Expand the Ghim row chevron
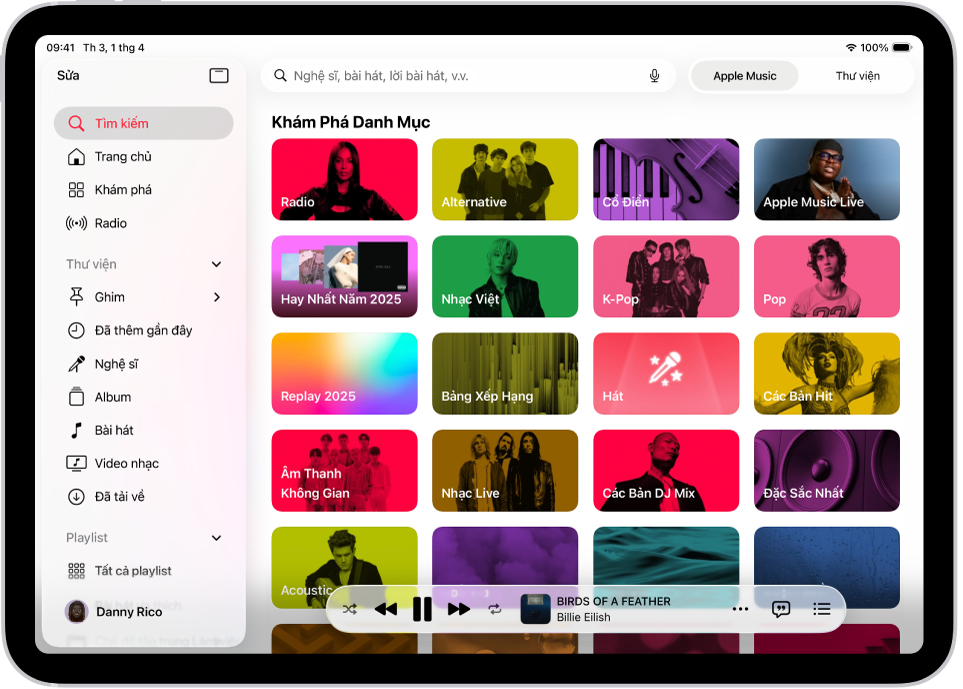Viewport: 963px width, 689px height. point(216,297)
